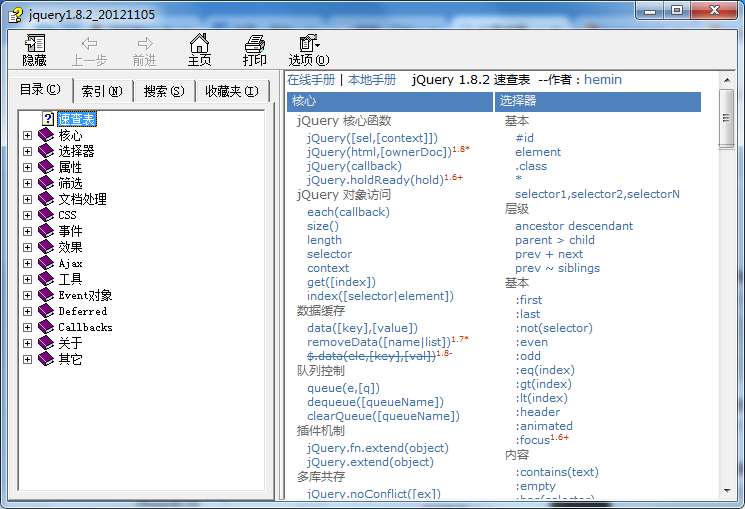
Task: Expand the CSS tree node
Action: click(27, 215)
